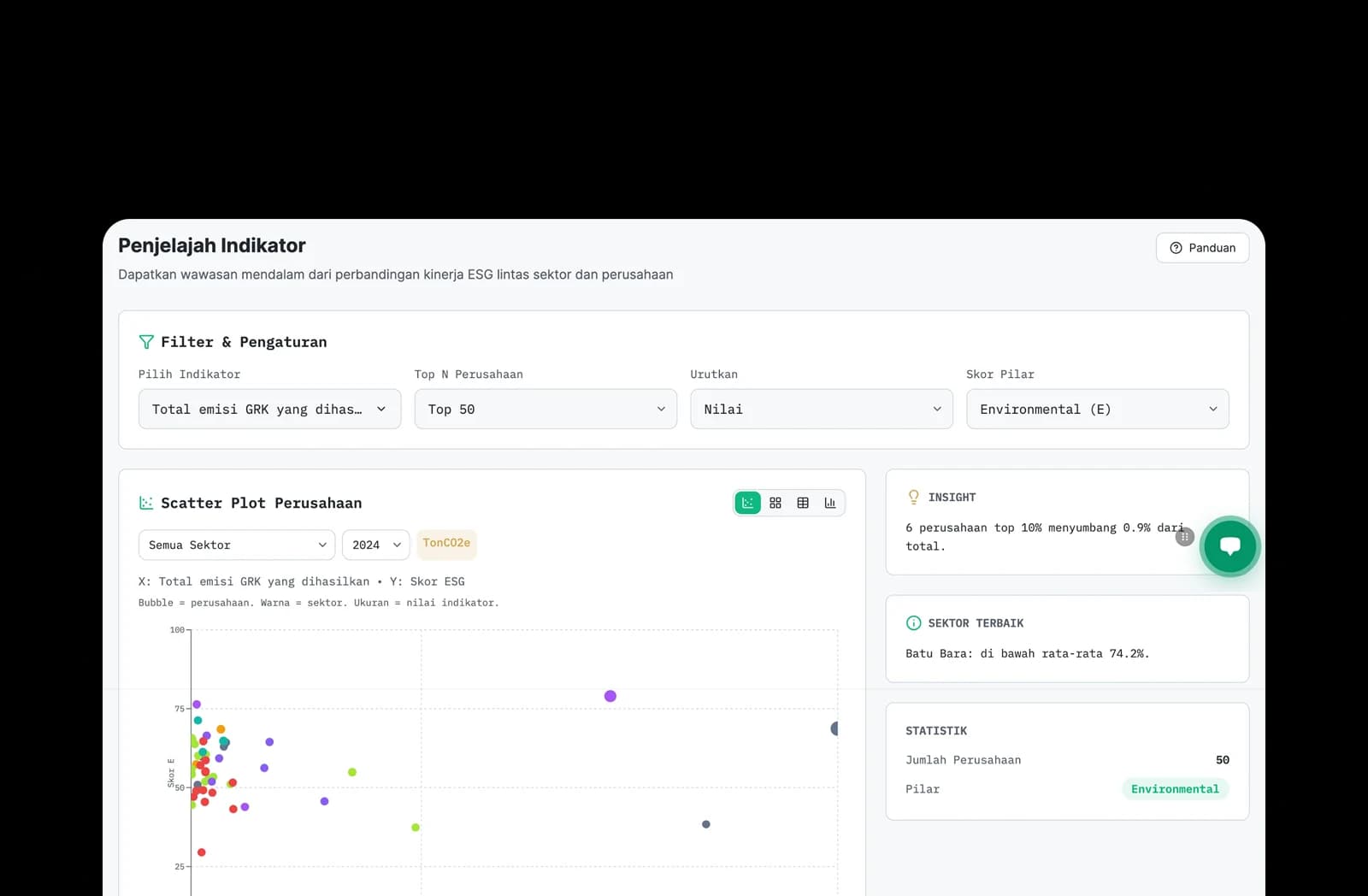Click the Top N Perusahaan label

[x=469, y=374]
